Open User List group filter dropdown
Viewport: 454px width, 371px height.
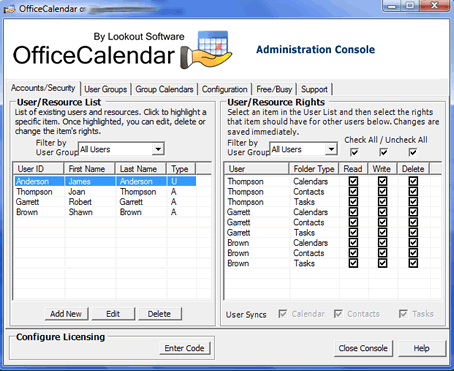point(158,149)
